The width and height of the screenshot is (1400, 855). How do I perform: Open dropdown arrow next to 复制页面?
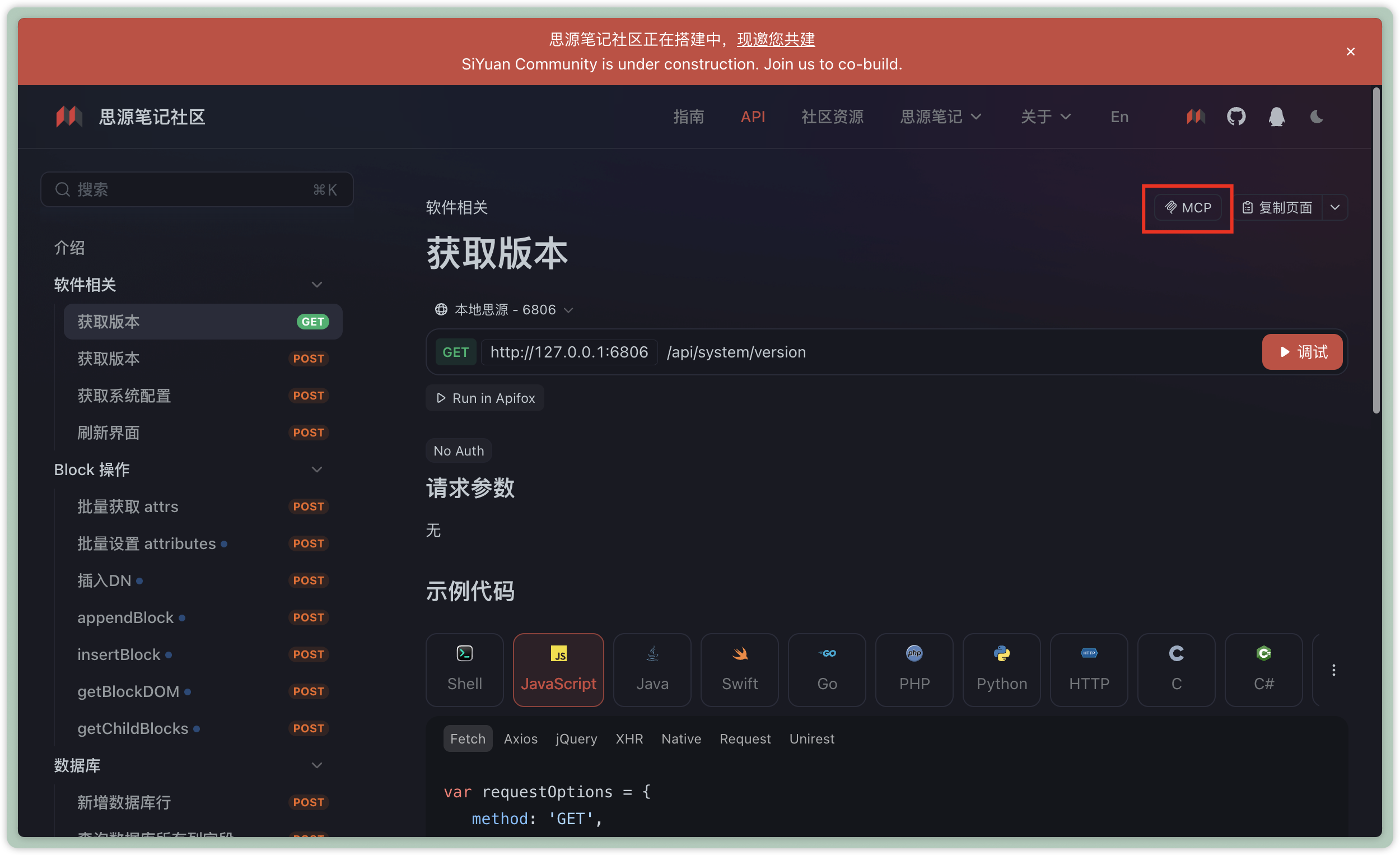pyautogui.click(x=1334, y=207)
